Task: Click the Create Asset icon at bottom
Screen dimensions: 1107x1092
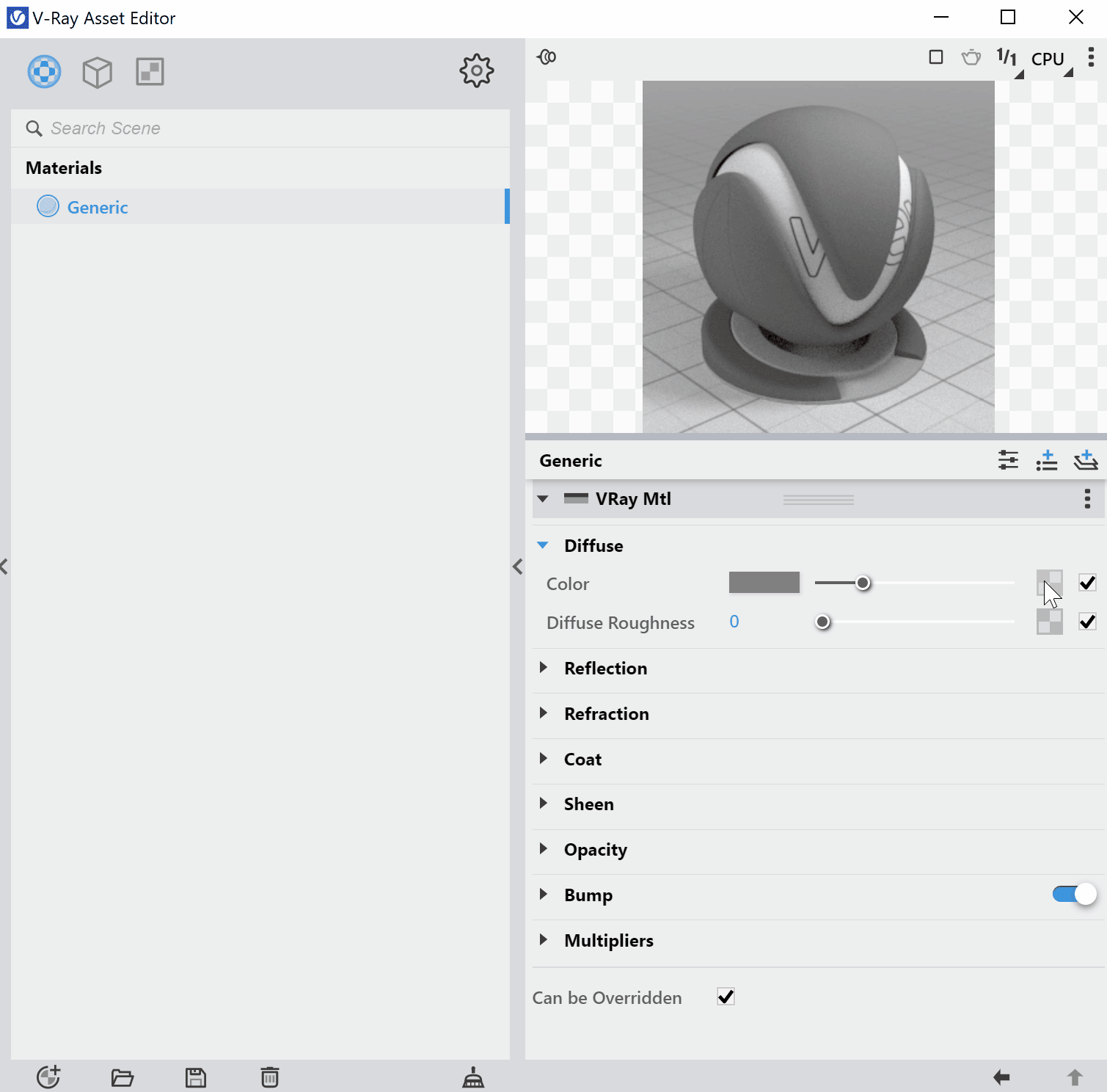Action: click(x=48, y=1077)
